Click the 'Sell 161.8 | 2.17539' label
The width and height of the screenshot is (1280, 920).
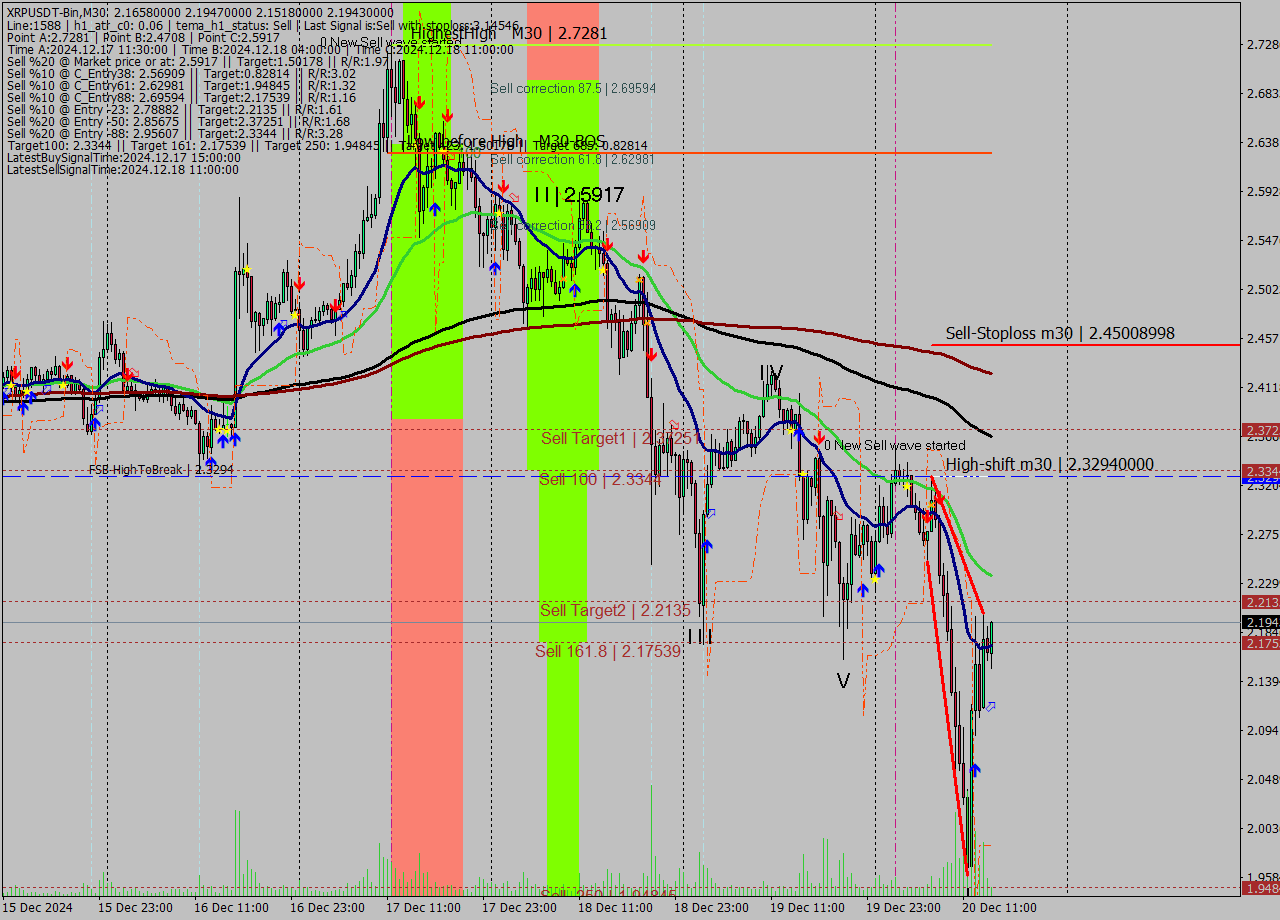tap(608, 651)
